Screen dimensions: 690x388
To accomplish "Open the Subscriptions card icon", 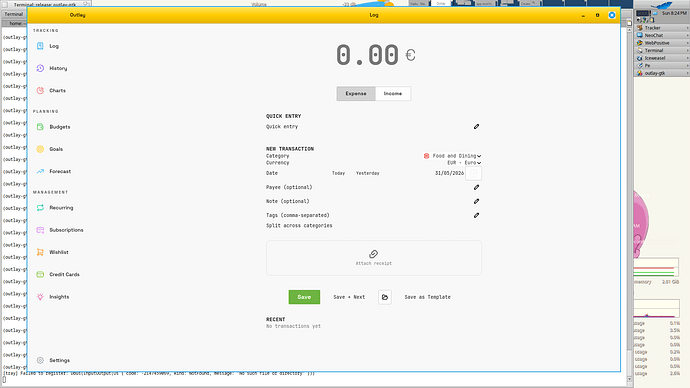I will click(40, 230).
